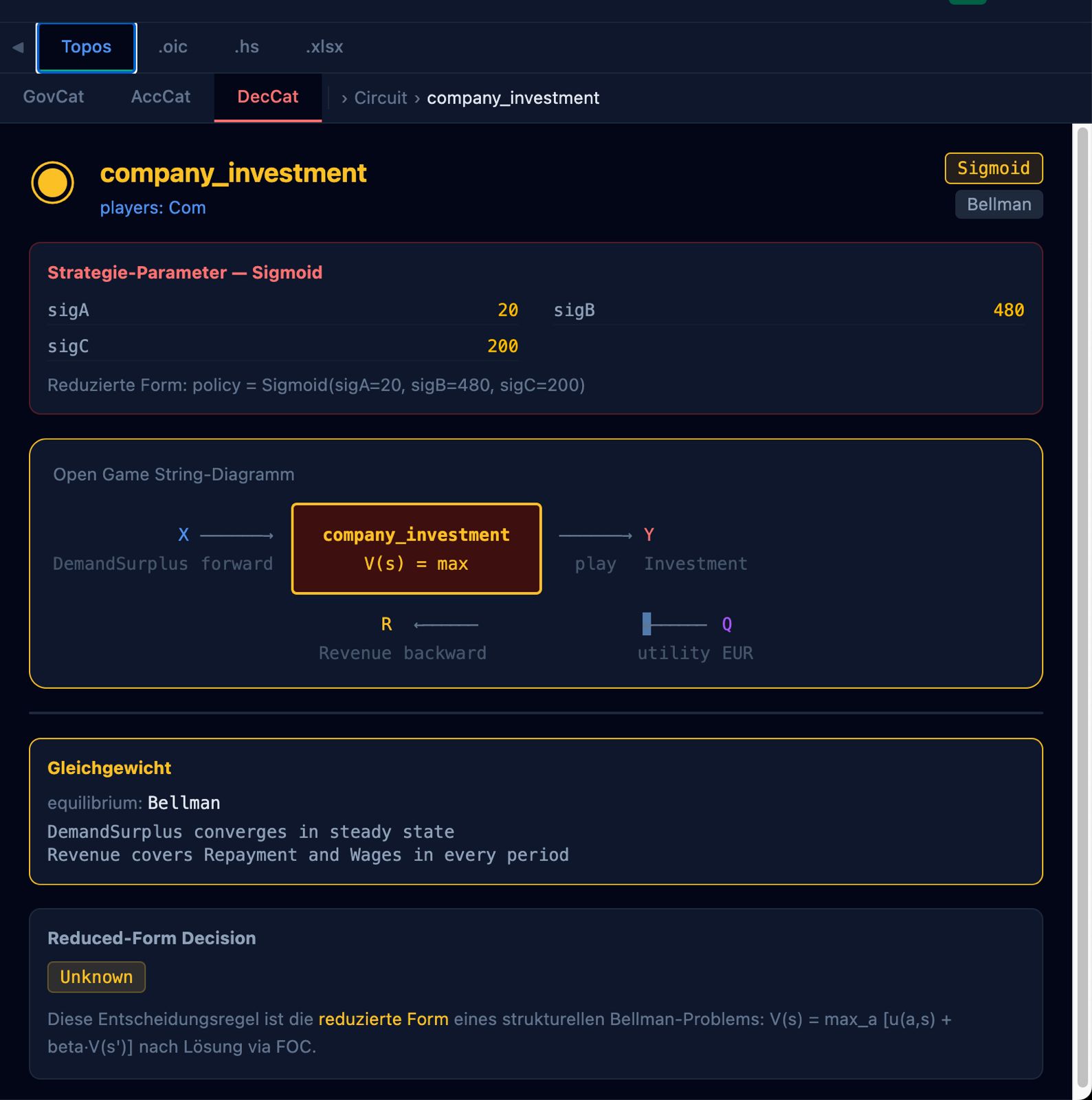This screenshot has width=1092, height=1100.
Task: Click the R port label
Action: [386, 624]
